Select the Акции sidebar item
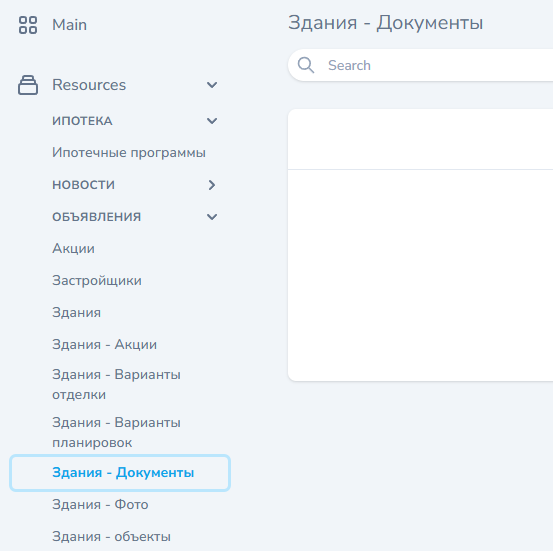This screenshot has height=551, width=553. tap(73, 249)
